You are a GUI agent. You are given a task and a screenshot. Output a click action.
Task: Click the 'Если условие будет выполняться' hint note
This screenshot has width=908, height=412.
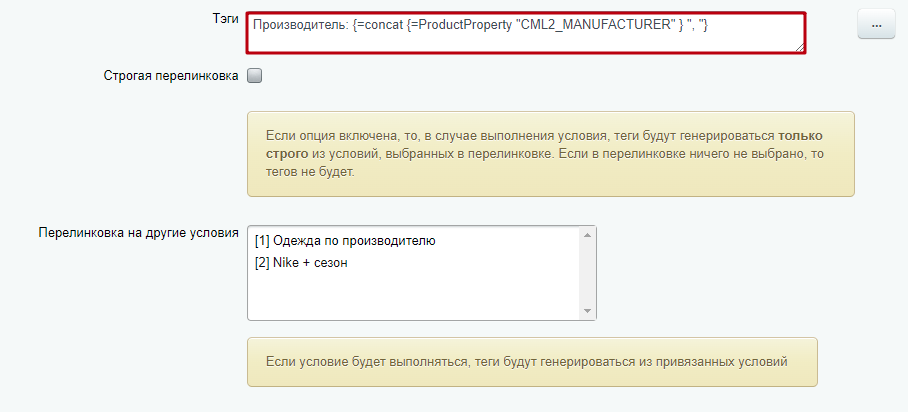(532, 362)
